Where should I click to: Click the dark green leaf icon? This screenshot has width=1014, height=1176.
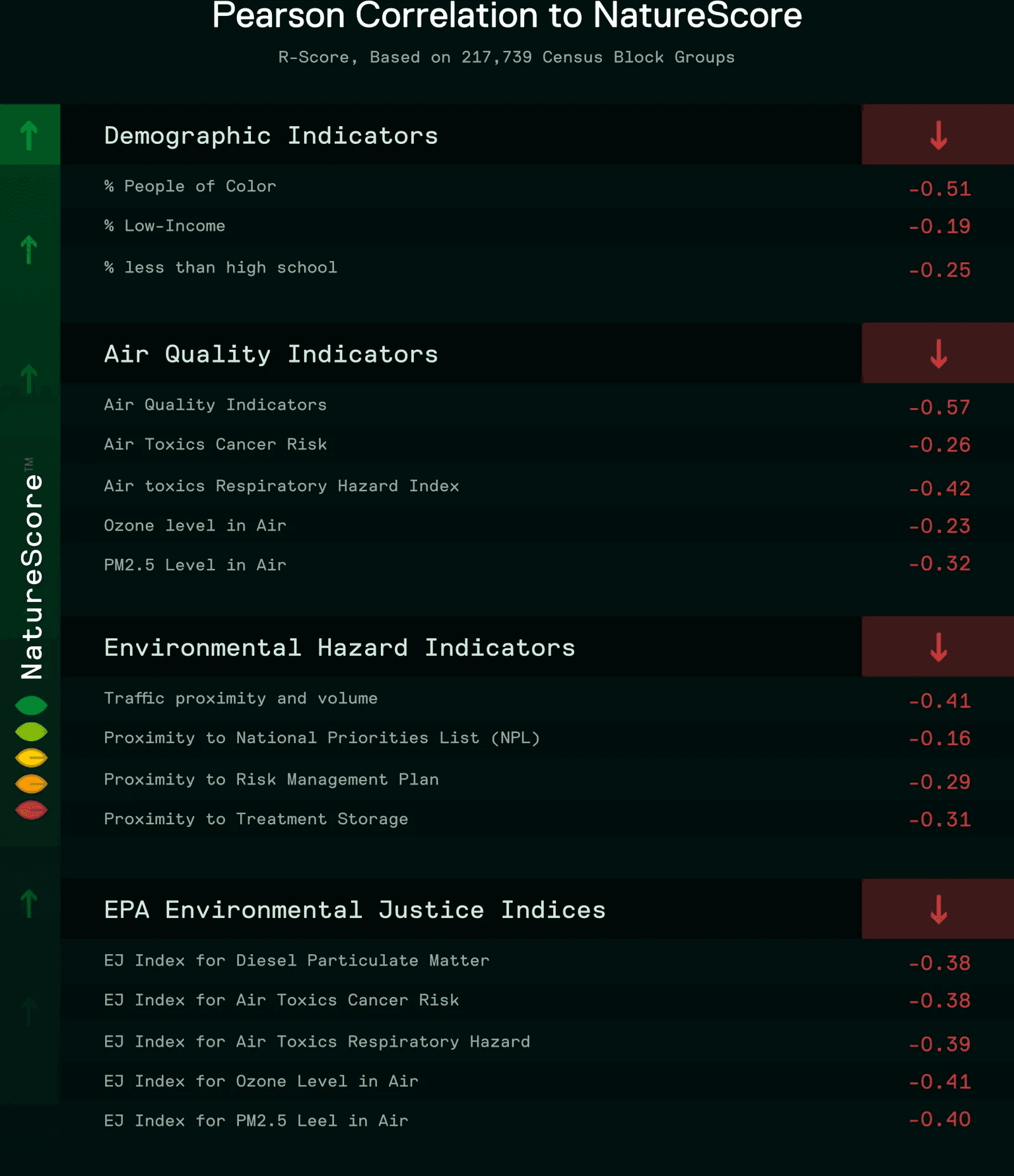tap(31, 705)
